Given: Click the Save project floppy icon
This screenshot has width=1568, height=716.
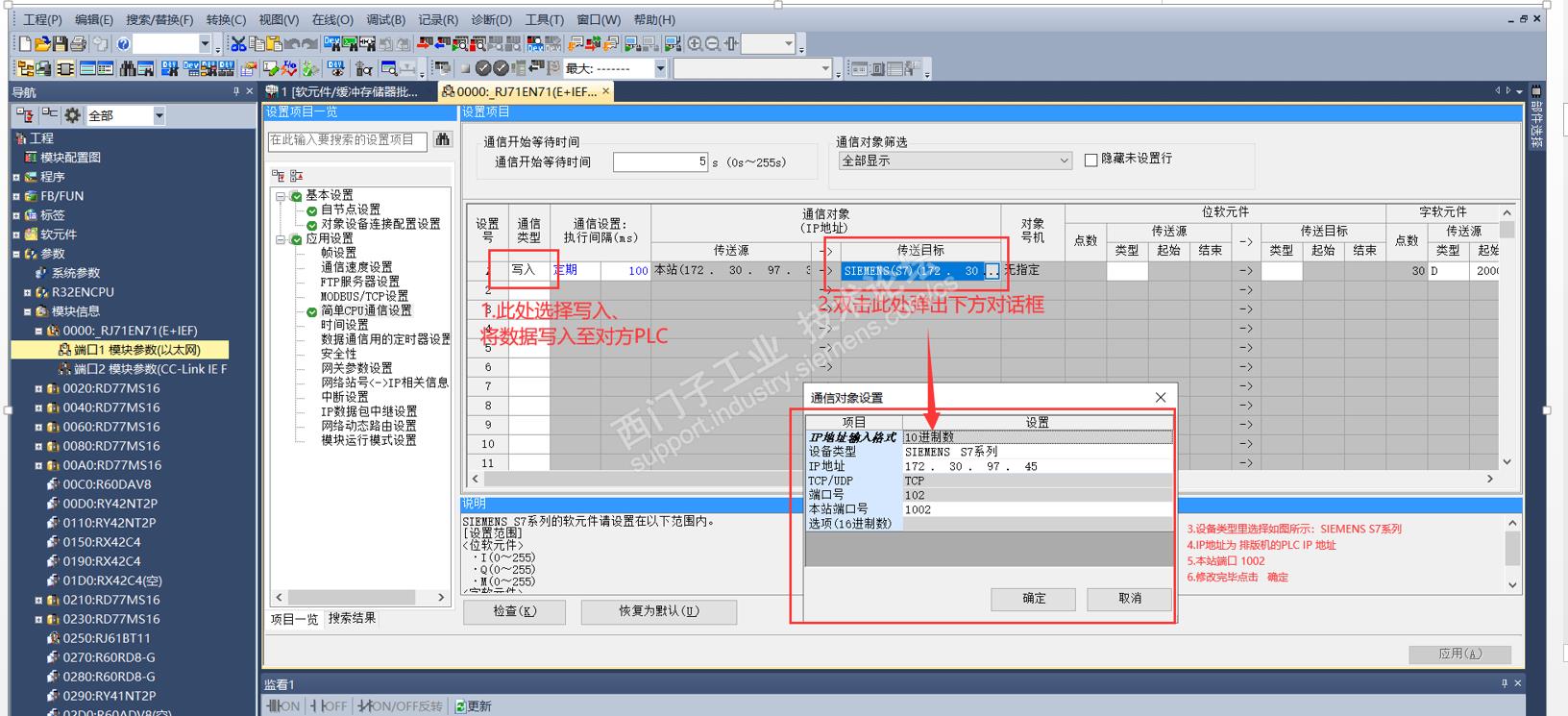Looking at the screenshot, I should (x=61, y=44).
